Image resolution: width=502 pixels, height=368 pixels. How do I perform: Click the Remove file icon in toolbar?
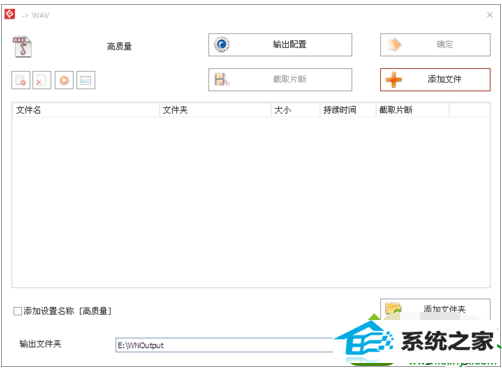(21, 80)
